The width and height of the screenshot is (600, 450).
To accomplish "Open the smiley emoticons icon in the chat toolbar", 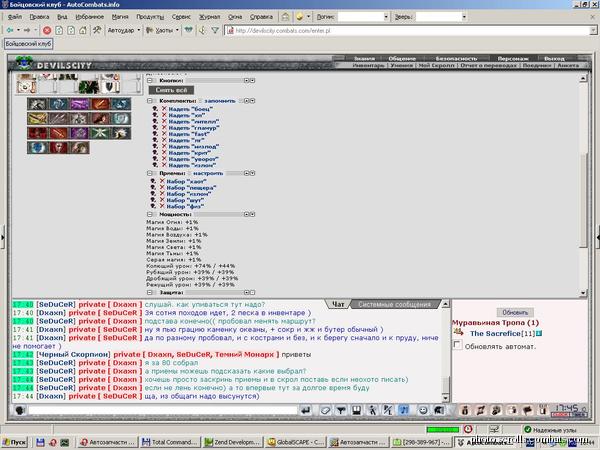I will click(423, 411).
